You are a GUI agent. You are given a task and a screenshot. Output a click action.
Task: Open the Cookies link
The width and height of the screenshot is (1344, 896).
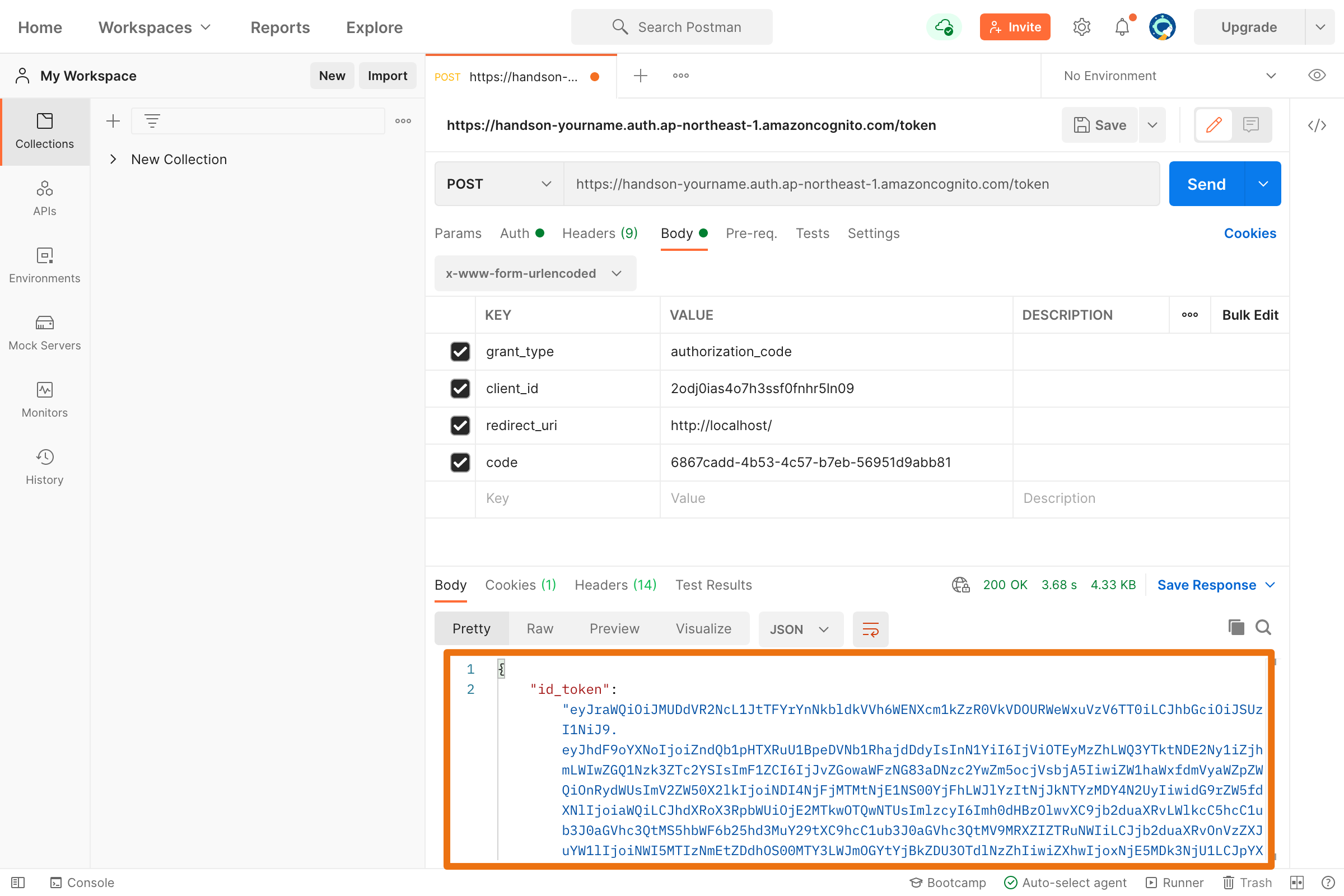(1250, 233)
